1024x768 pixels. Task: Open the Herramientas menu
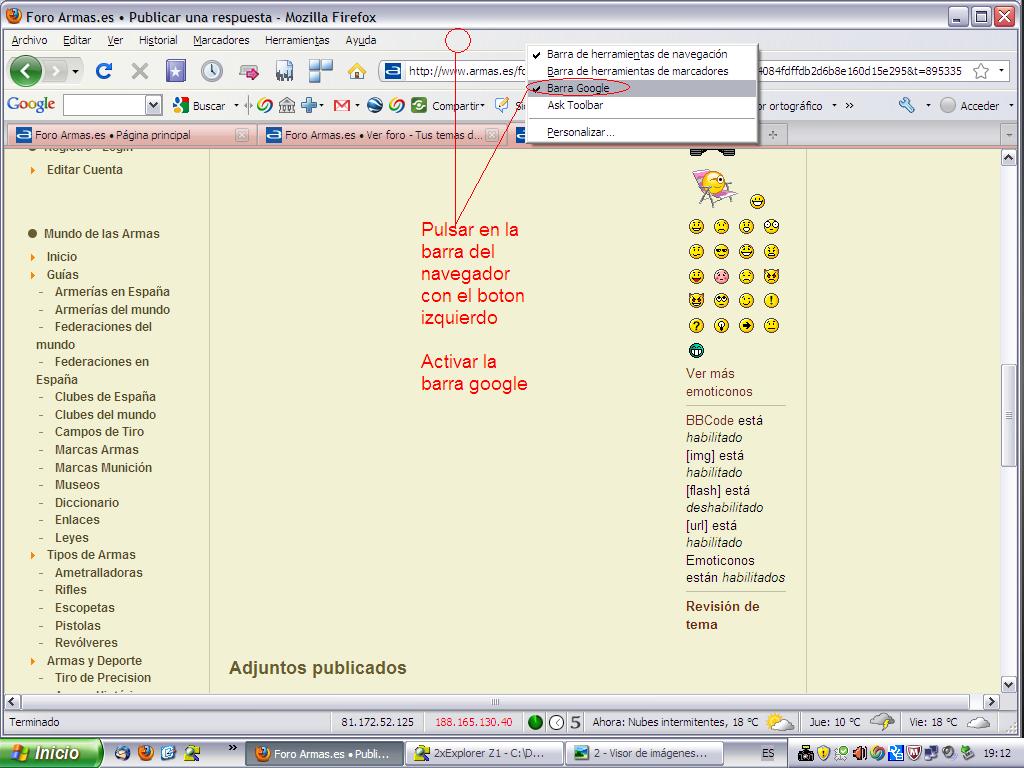point(297,40)
